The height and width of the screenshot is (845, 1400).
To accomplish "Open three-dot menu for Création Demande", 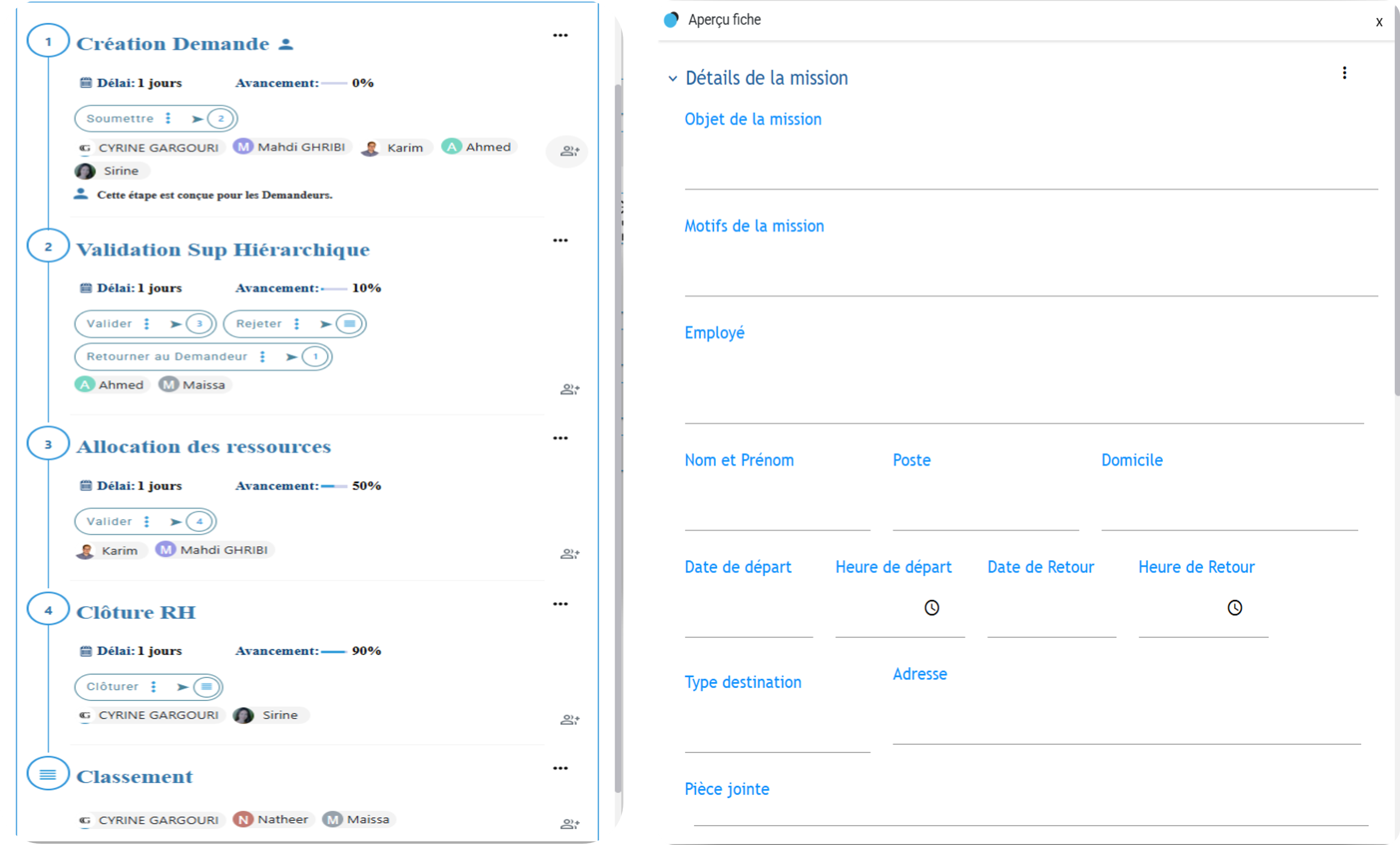I will pos(560,35).
